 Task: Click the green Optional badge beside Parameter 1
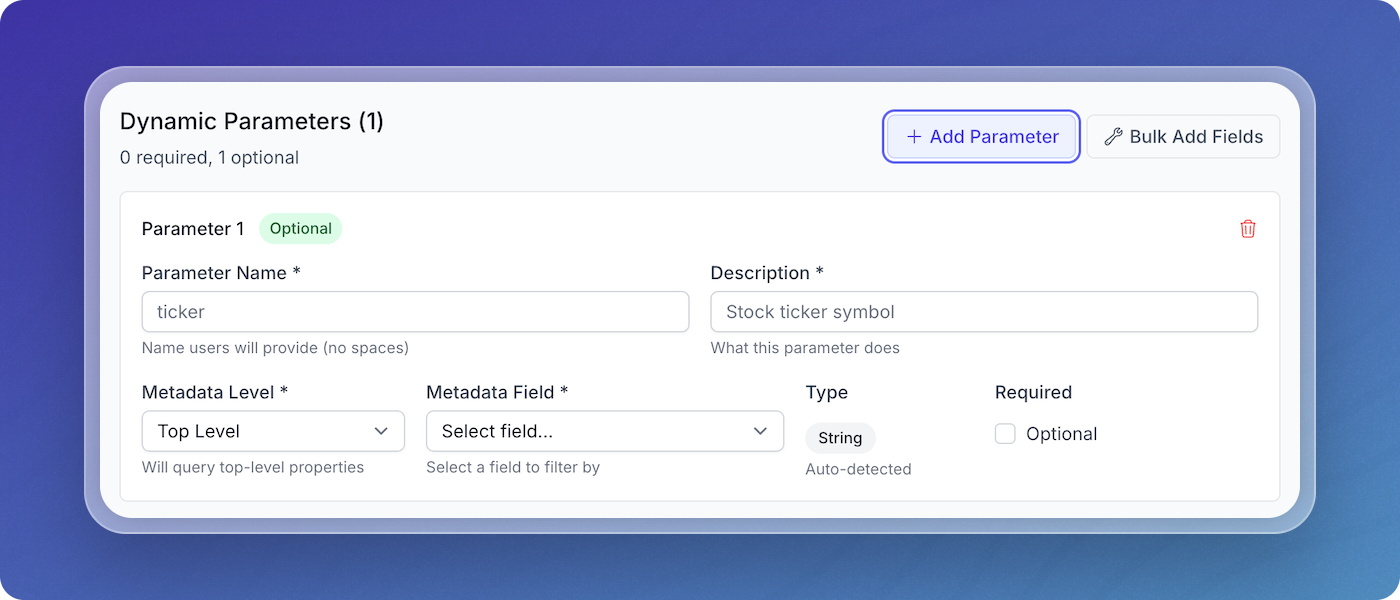(x=300, y=229)
